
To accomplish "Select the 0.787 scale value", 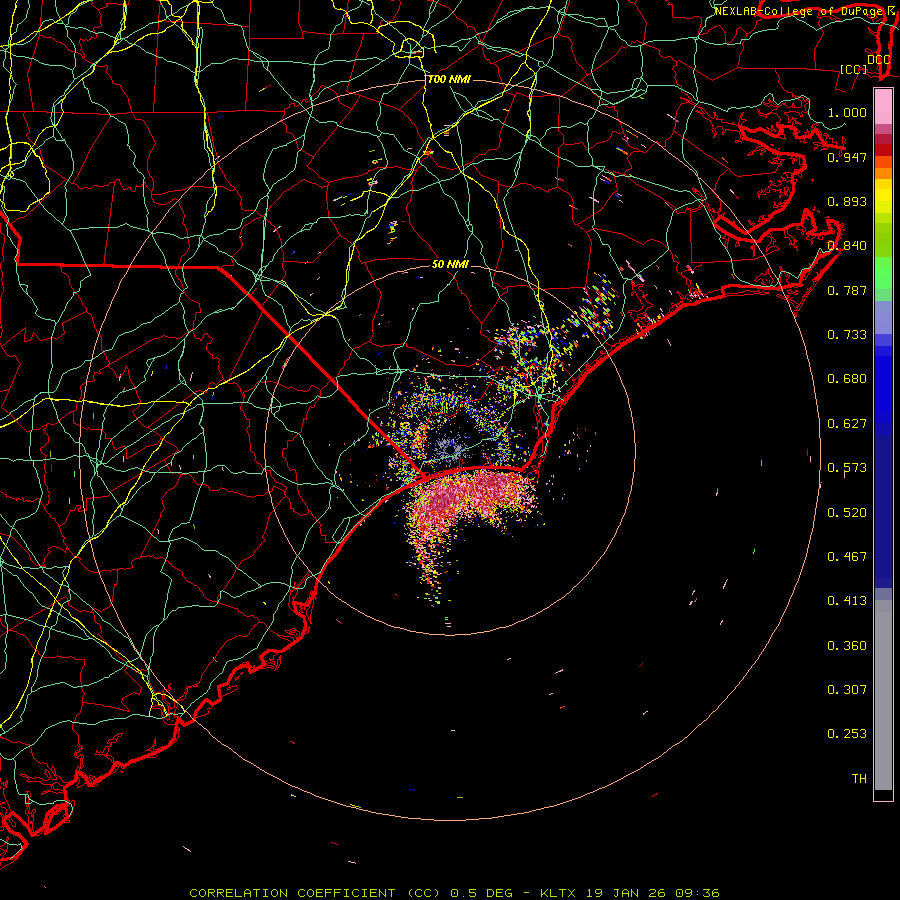I will click(847, 290).
